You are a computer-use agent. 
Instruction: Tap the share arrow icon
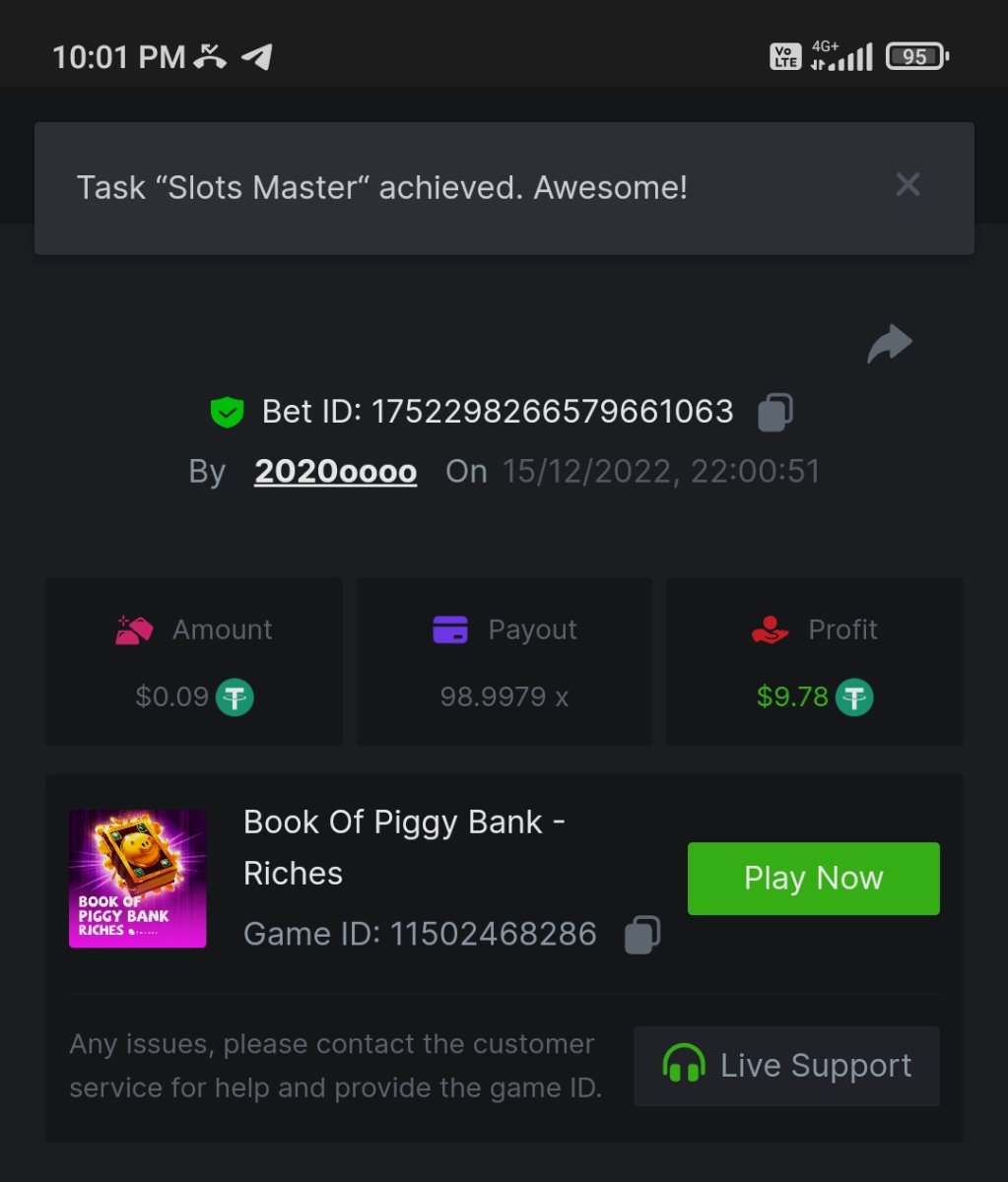click(x=889, y=344)
